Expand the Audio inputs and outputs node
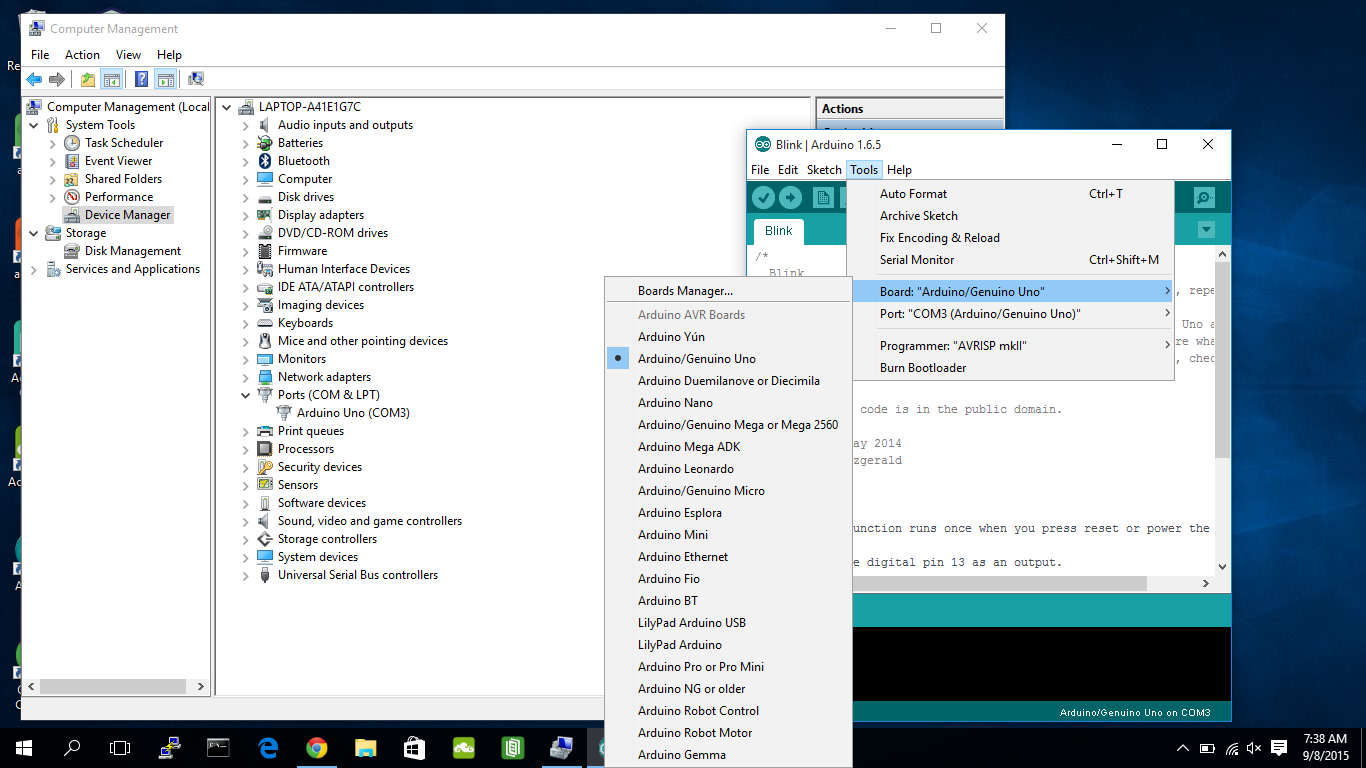 pos(246,126)
